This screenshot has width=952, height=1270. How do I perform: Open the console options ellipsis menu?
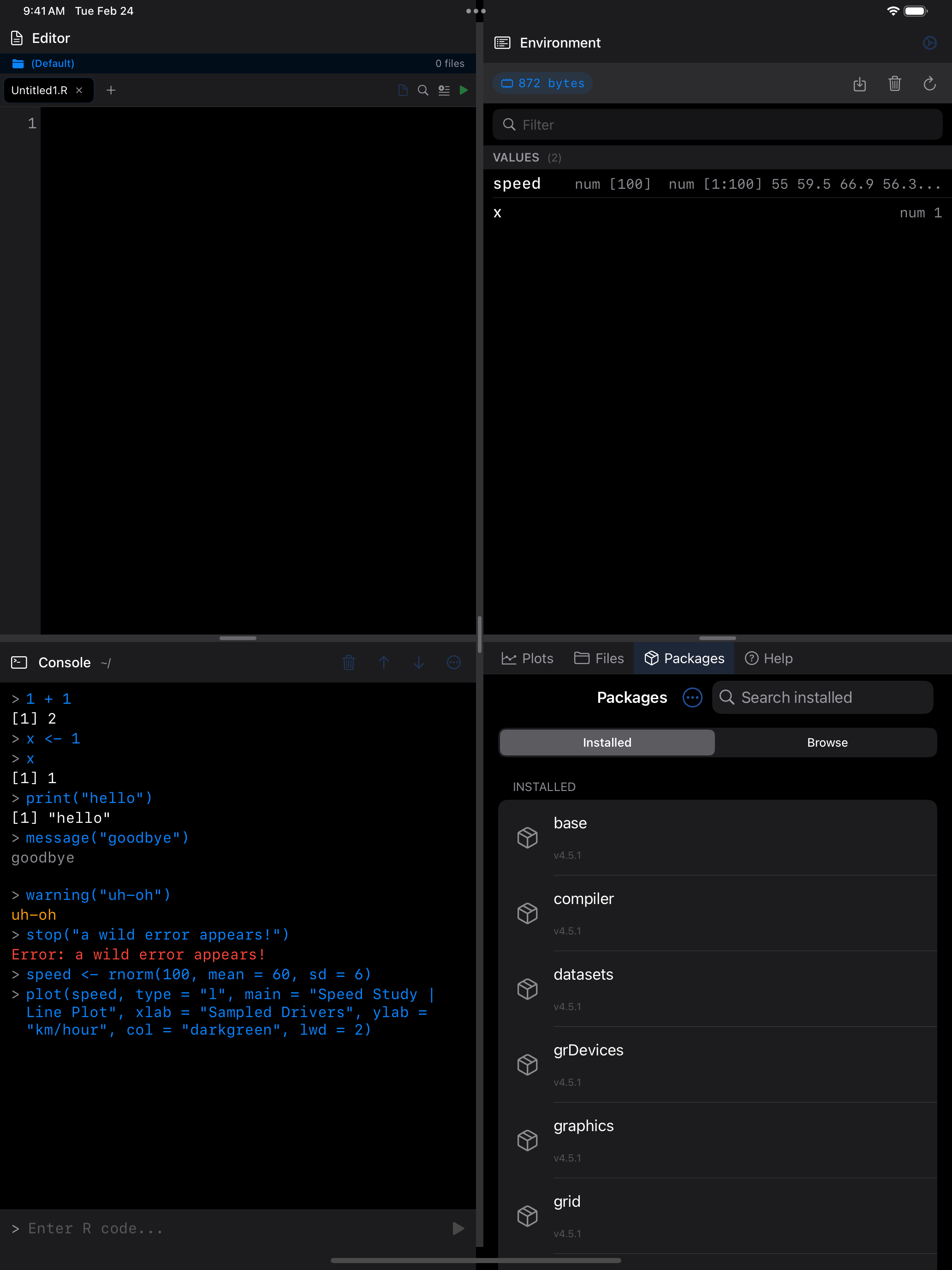click(453, 663)
